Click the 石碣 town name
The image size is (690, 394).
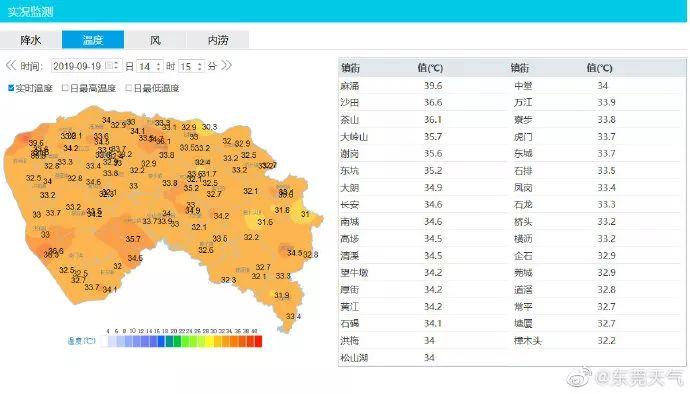350,324
